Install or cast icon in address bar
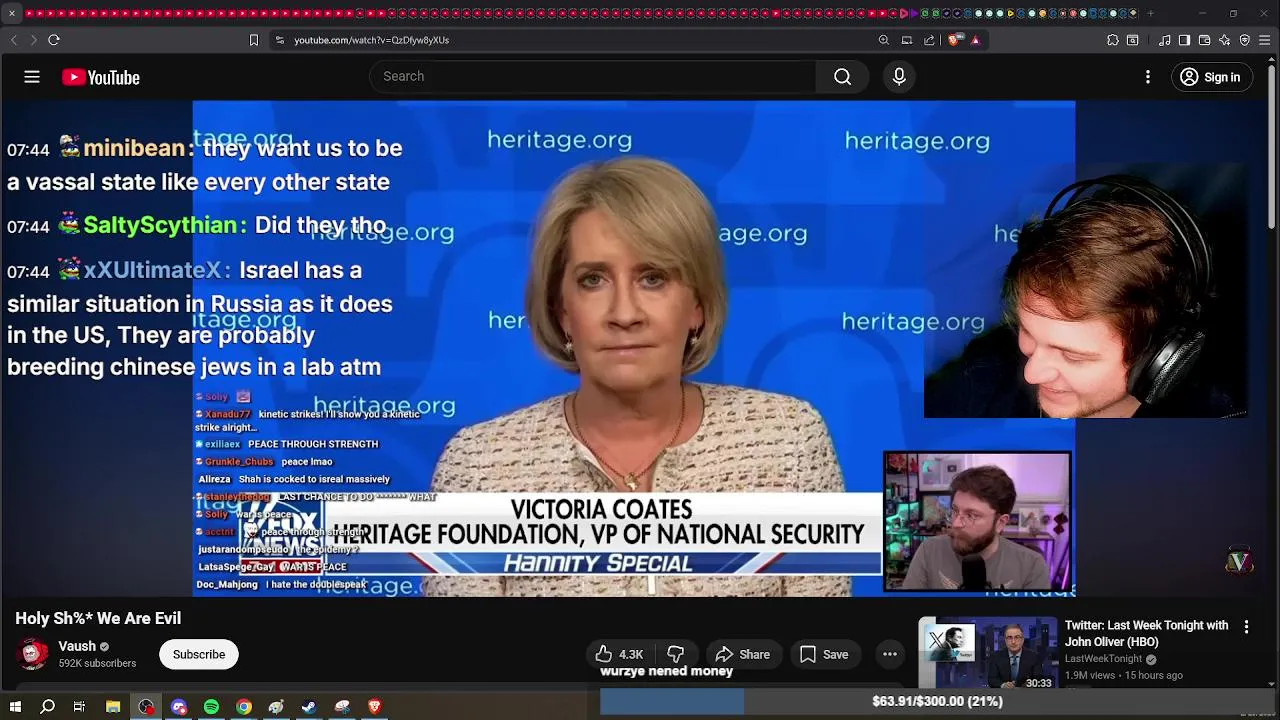The image size is (1280, 720). click(x=907, y=40)
